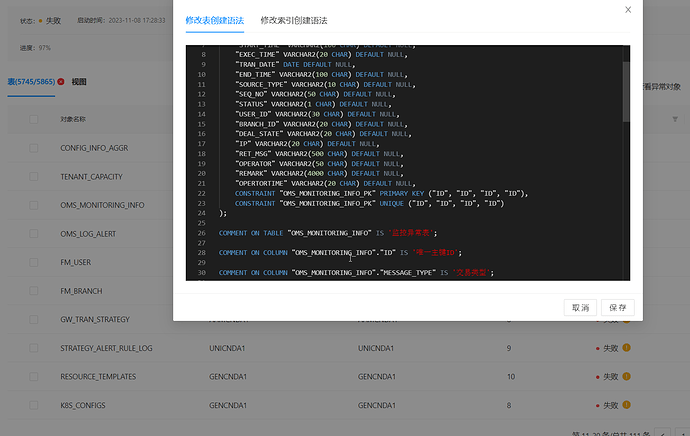Check the FM_BRANCH row checkbox

coord(33,291)
